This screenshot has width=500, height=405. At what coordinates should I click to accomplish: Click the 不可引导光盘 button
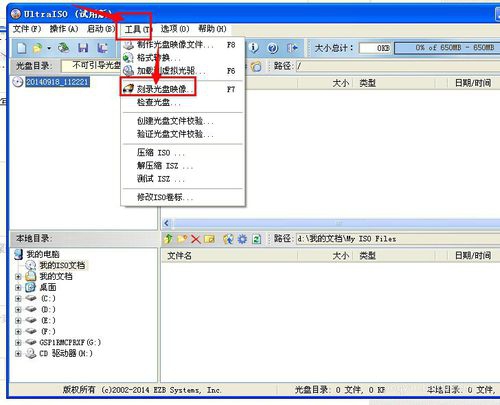91,66
